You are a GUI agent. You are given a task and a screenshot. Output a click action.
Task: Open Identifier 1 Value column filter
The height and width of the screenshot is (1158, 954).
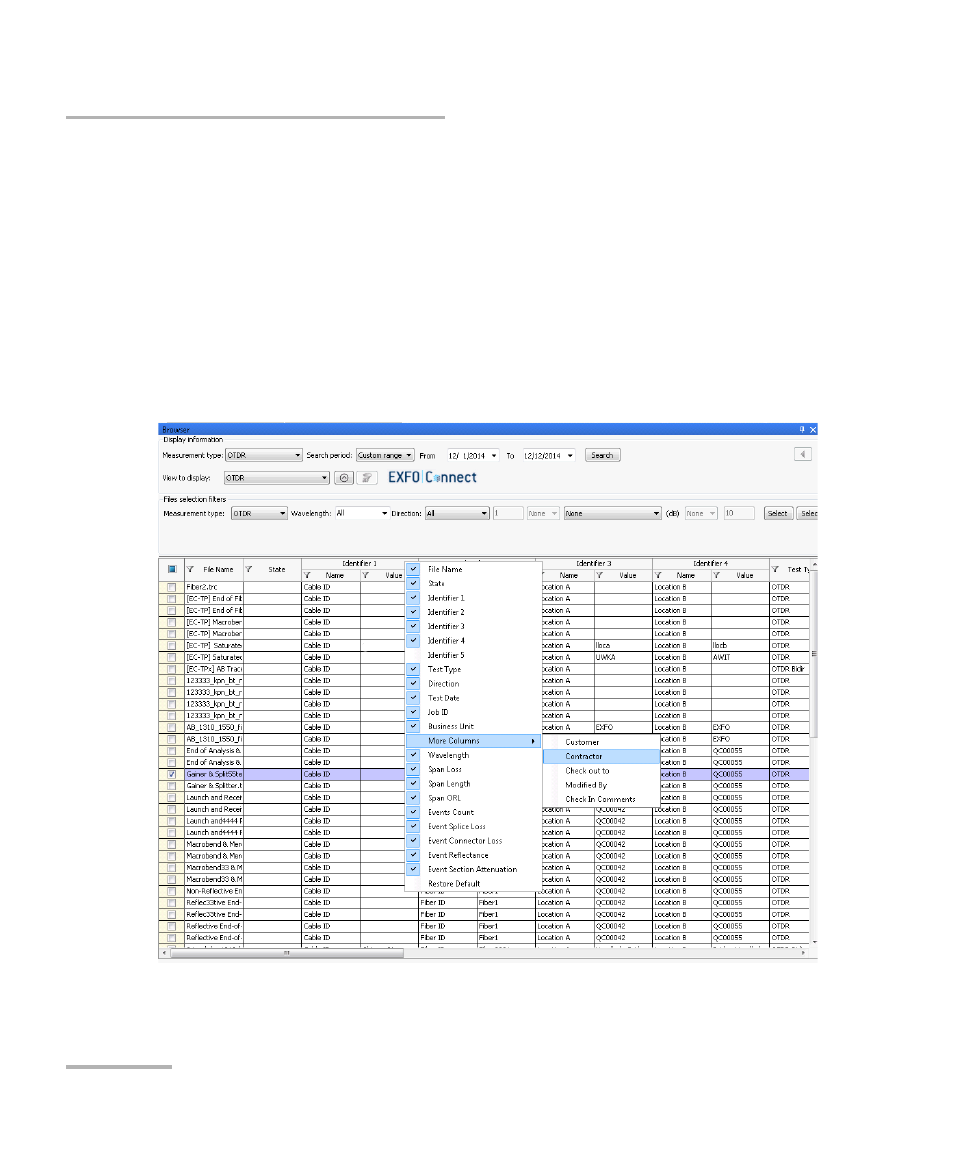[366, 575]
